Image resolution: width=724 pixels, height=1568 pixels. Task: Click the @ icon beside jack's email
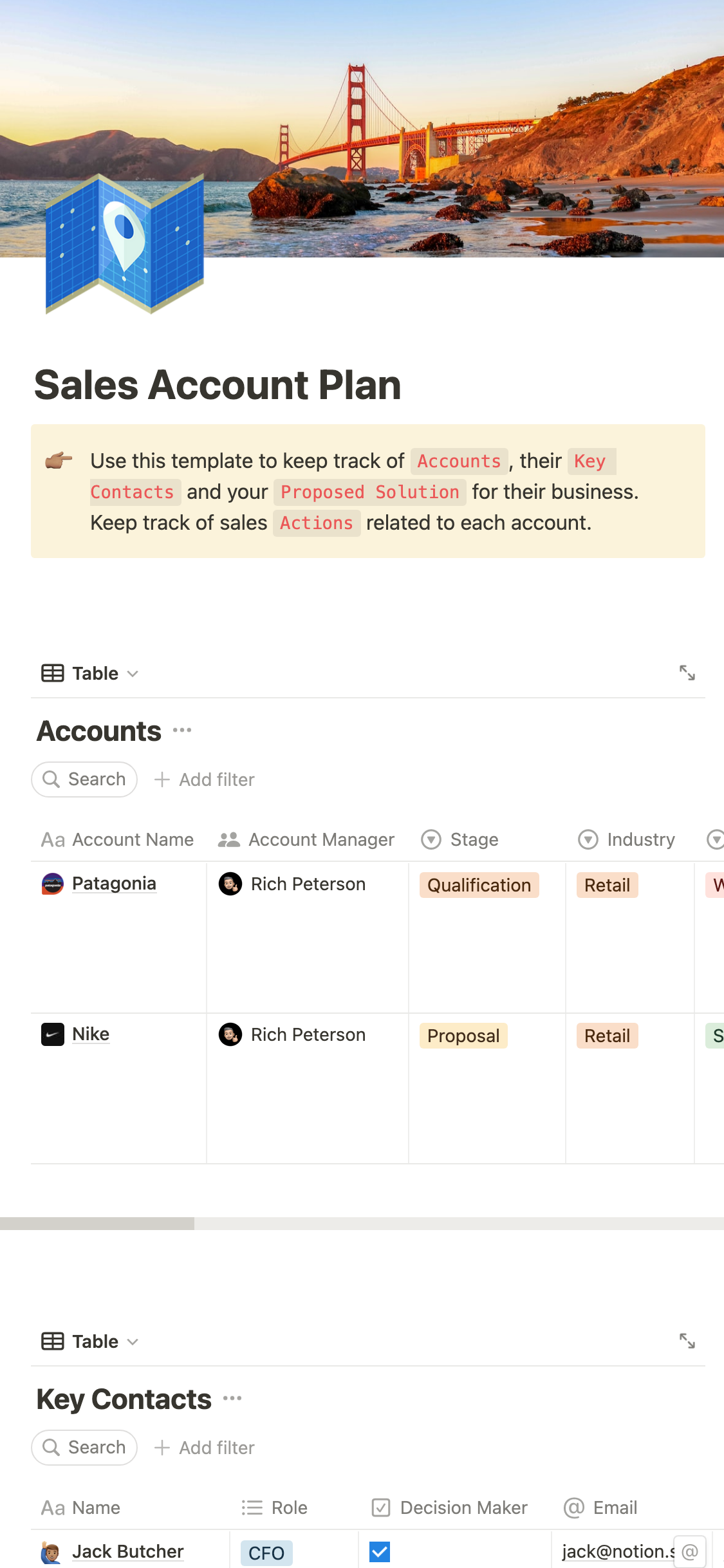690,1551
